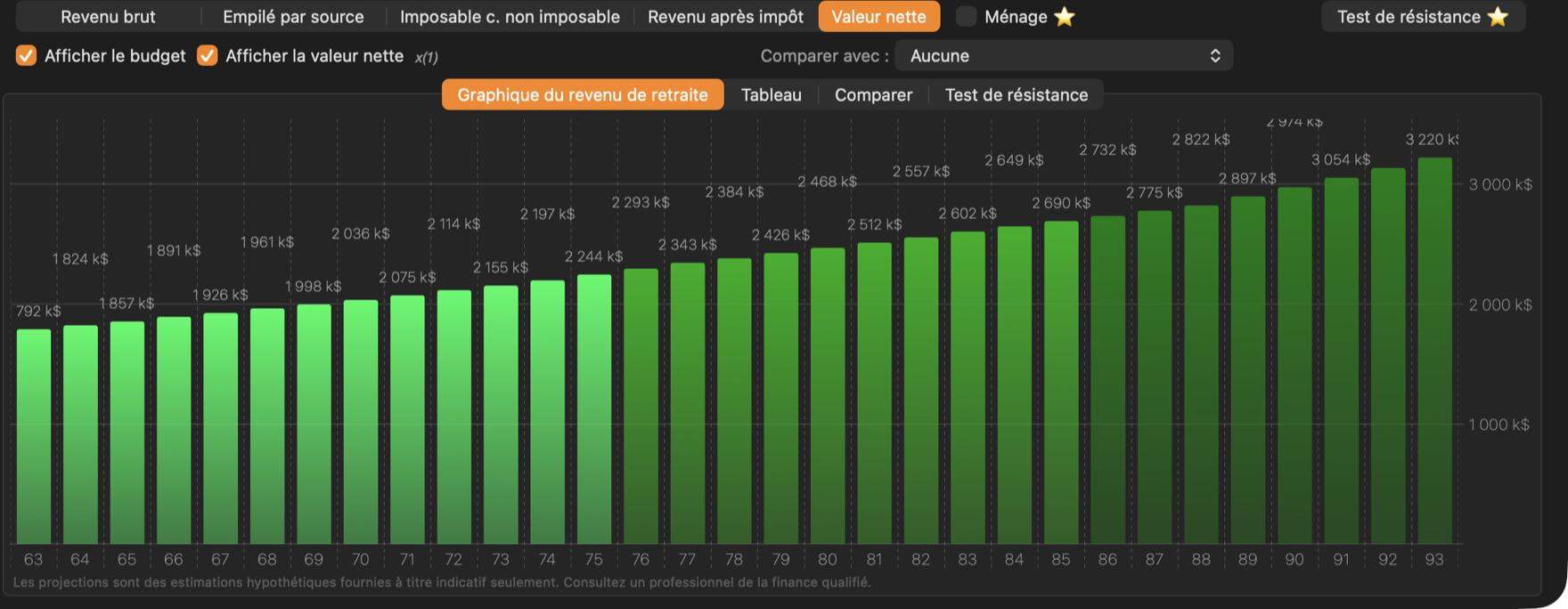Toggle the Ménage checkbox
The height and width of the screenshot is (609, 1568).
click(967, 17)
